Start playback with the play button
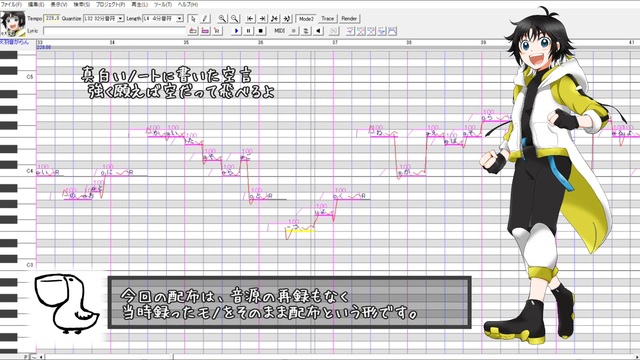This screenshot has height=360, width=640. pos(236,31)
